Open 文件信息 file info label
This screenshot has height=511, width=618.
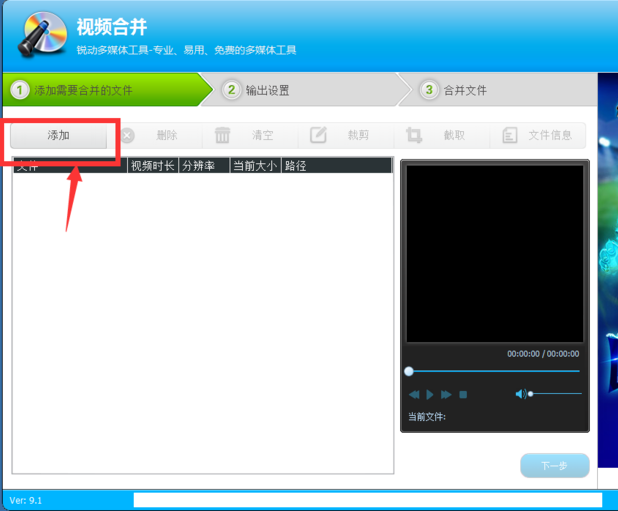(550, 136)
